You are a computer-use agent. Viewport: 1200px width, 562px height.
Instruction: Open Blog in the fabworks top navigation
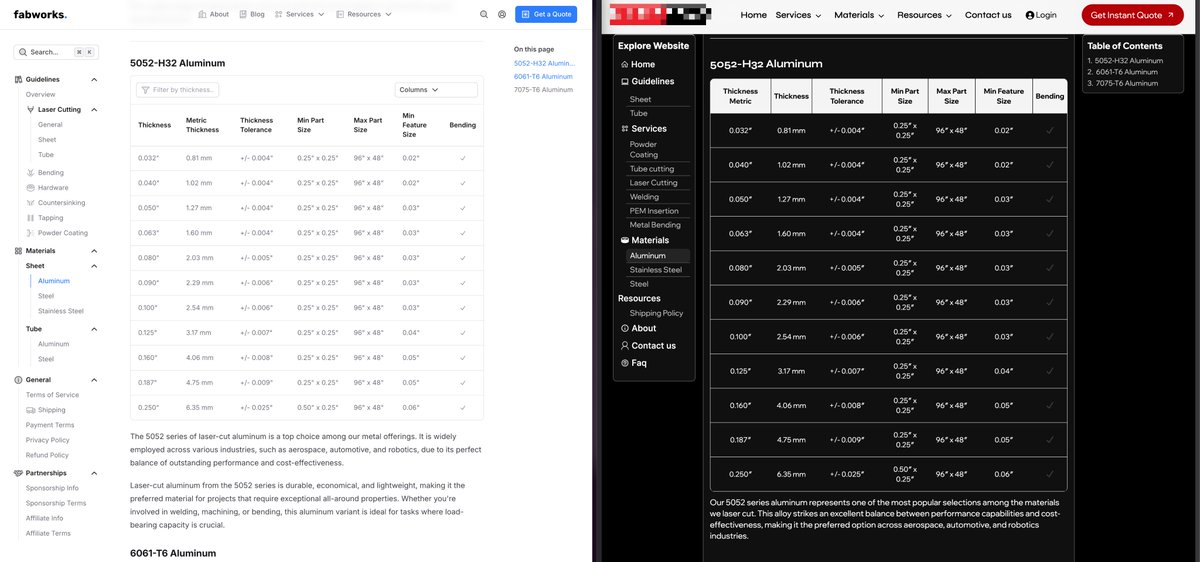(x=251, y=14)
